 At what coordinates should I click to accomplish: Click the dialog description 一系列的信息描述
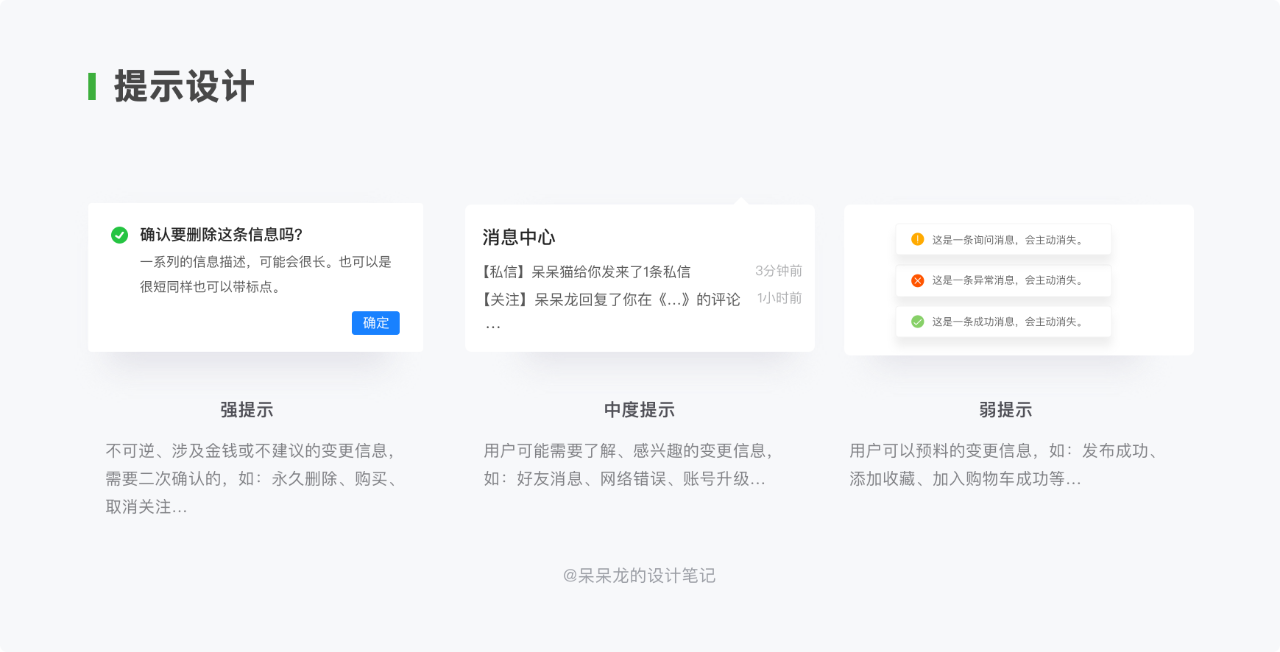tap(266, 274)
